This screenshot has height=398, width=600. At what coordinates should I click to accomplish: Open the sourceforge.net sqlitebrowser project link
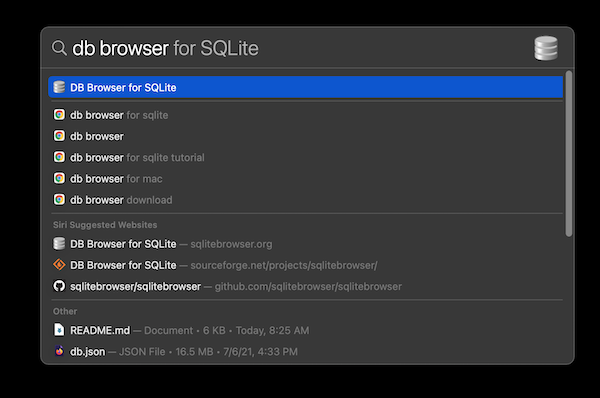pyautogui.click(x=305, y=265)
